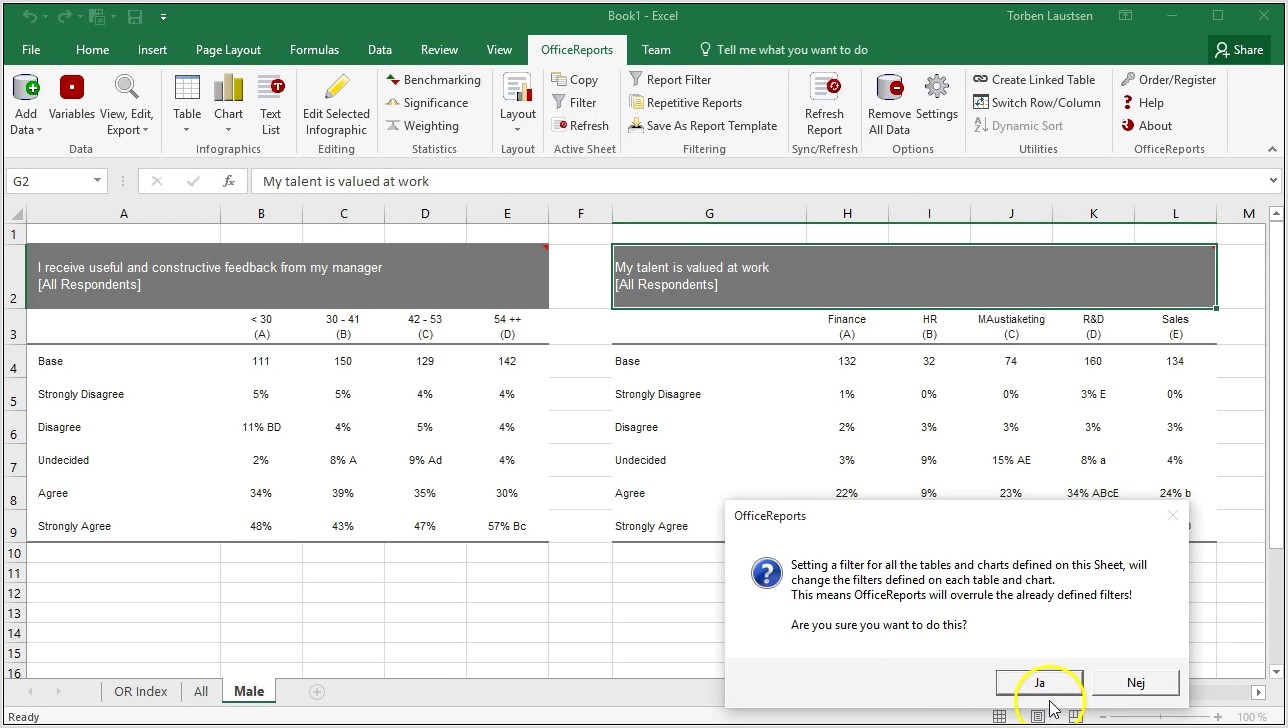Click Filter in Active Sheet group
This screenshot has height=728, width=1288.
(x=574, y=103)
